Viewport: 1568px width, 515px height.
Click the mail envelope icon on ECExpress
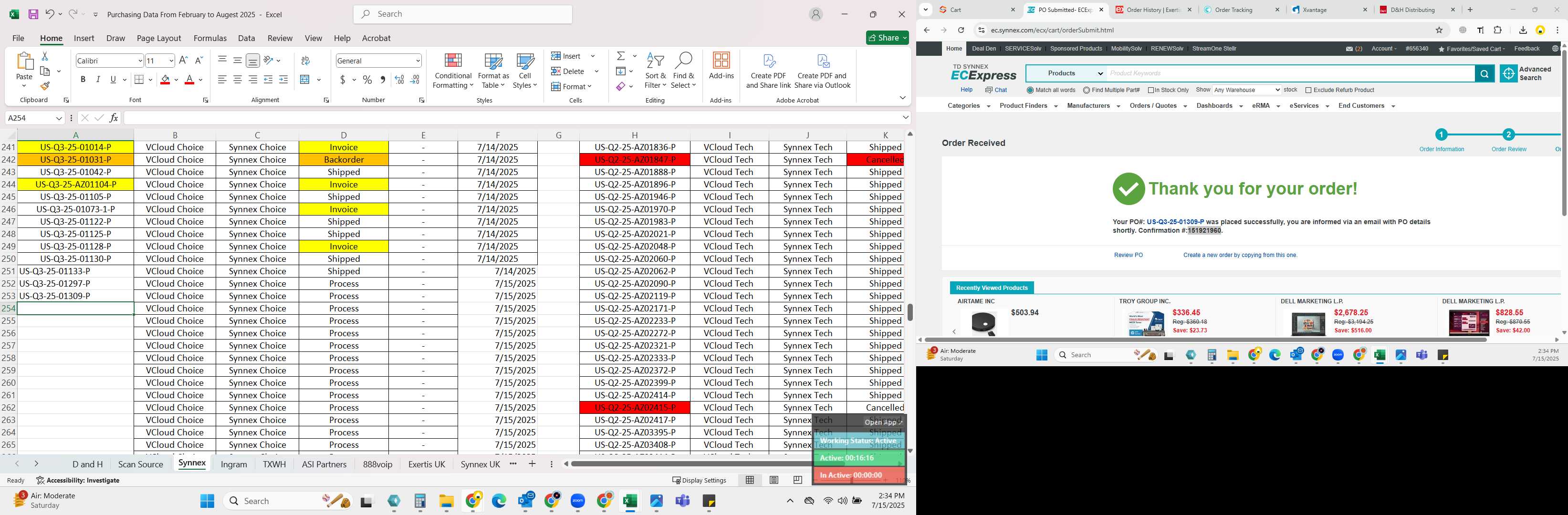(x=1349, y=49)
